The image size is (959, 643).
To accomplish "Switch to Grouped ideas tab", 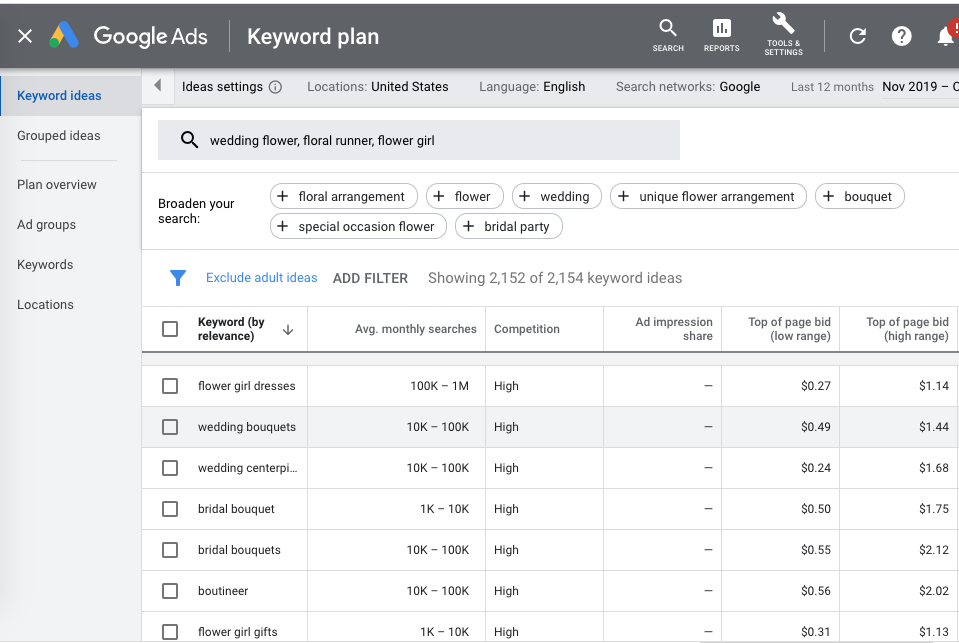I will coord(59,136).
